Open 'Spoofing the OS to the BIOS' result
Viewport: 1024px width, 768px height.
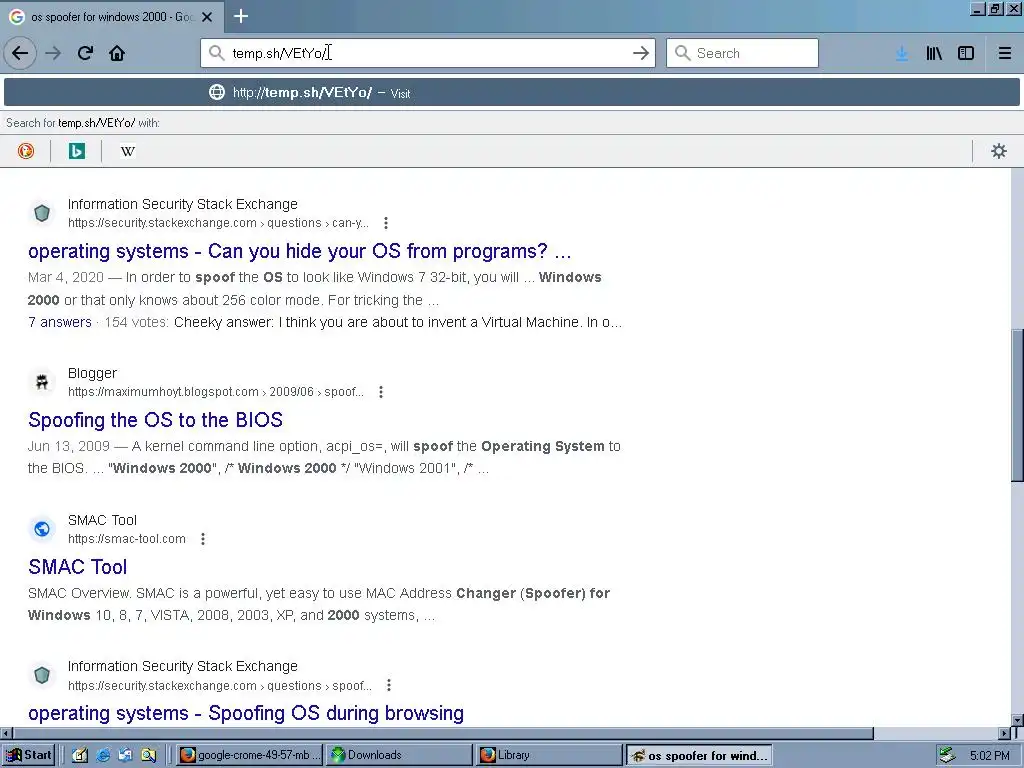[x=155, y=419]
